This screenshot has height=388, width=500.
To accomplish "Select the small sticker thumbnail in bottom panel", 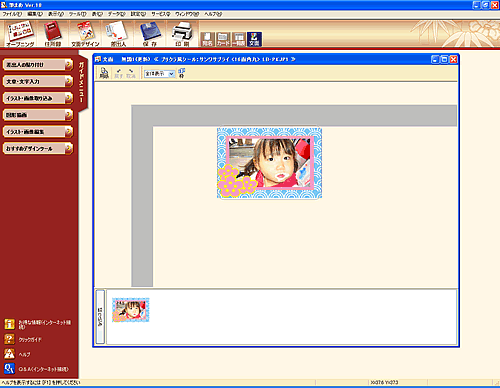I will 131,310.
